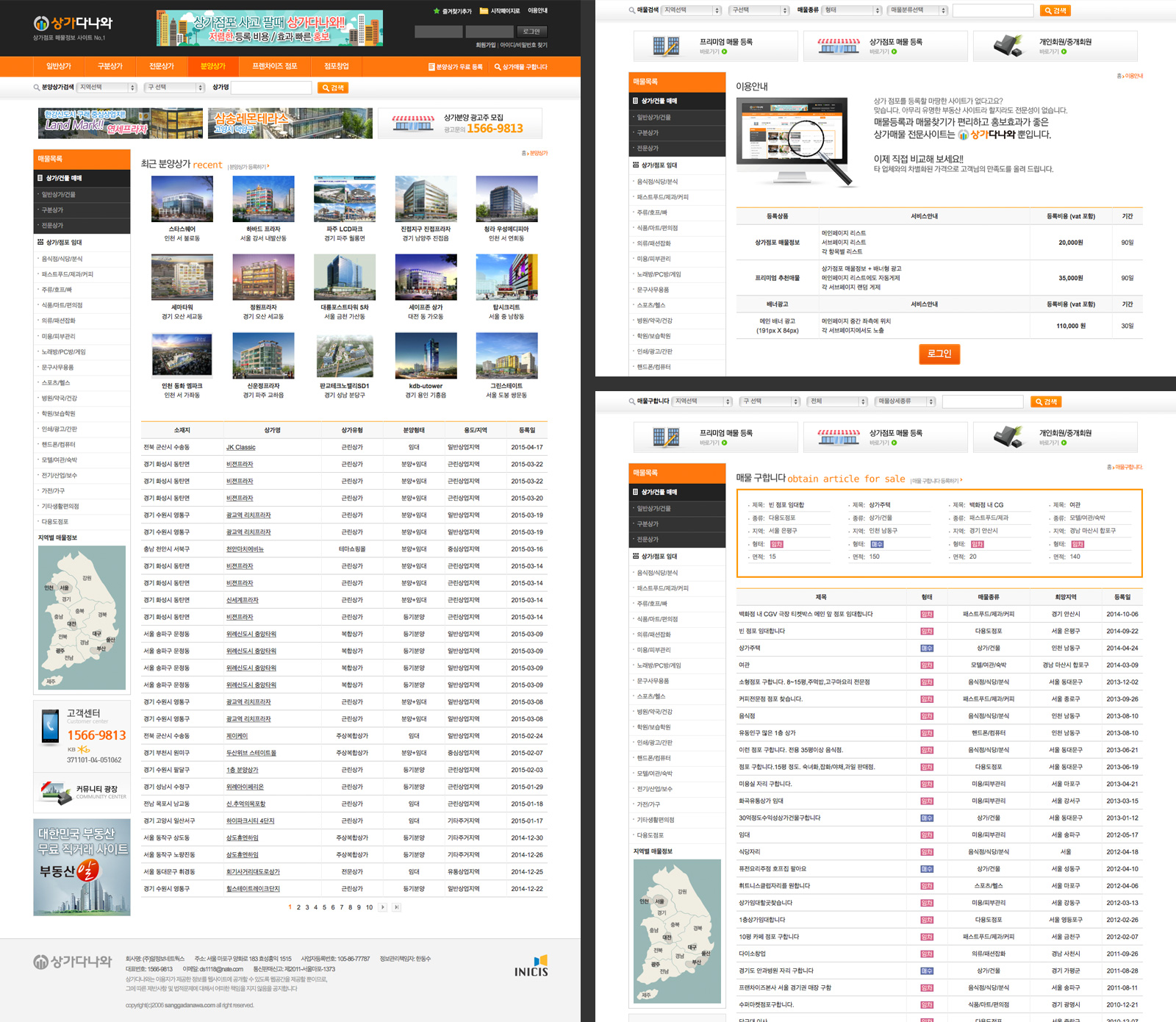Click the next page arrow in pagination
1176x1022 pixels.
coord(383,907)
